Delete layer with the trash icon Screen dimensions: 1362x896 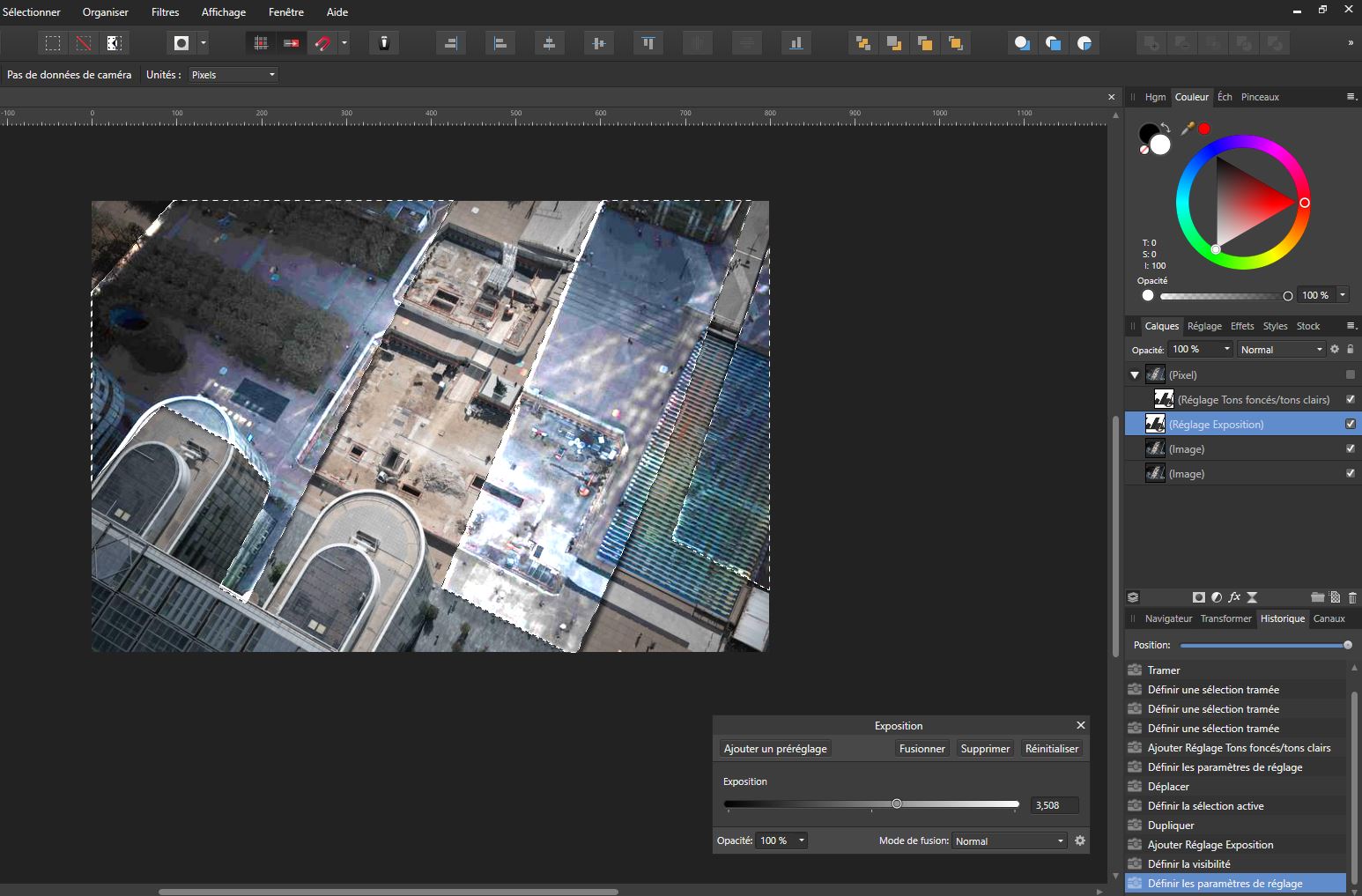click(x=1352, y=597)
